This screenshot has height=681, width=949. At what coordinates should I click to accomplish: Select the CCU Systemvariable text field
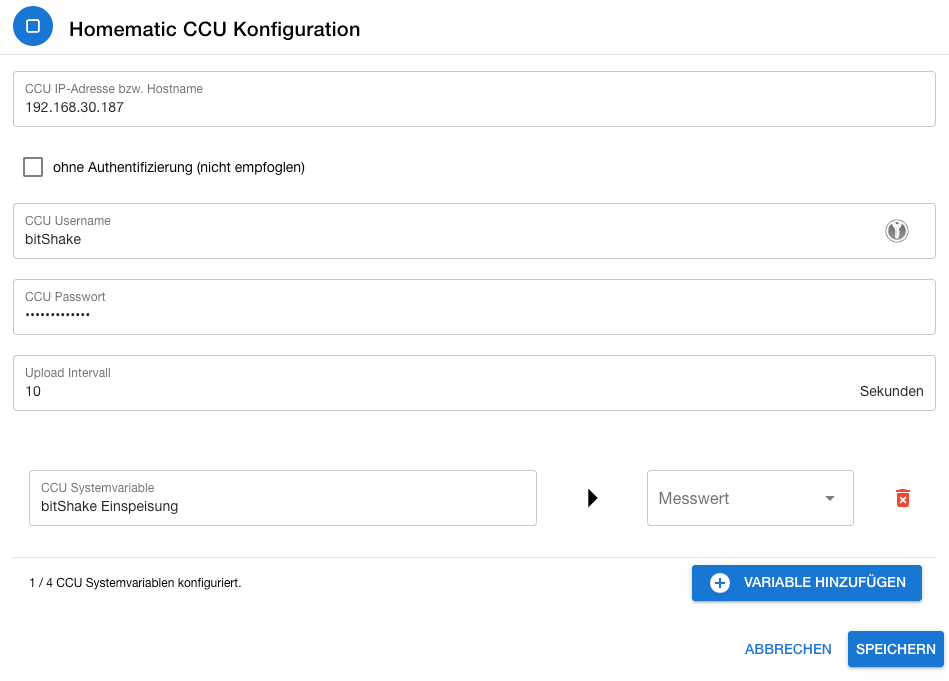coord(283,497)
